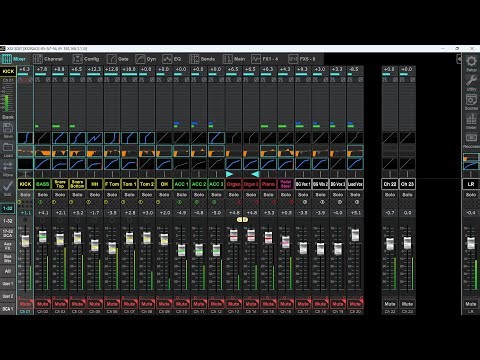
Task: Select the Ch 23 channel name label
Action: 407,184
